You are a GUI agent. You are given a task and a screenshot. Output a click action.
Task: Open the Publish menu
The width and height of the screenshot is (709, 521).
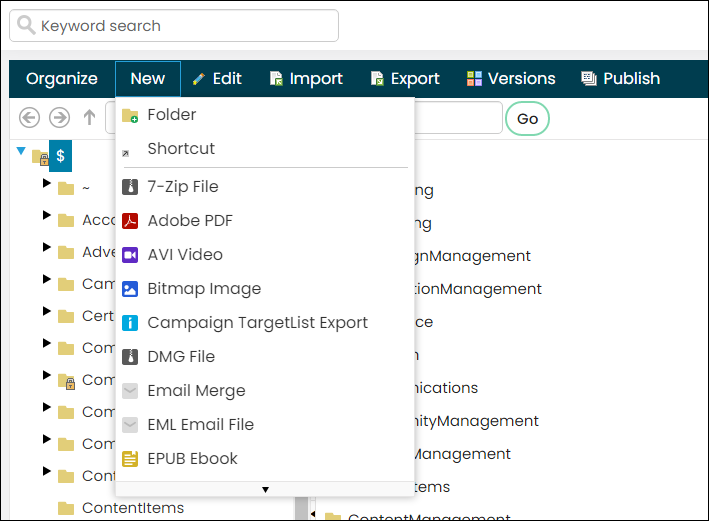(x=620, y=79)
